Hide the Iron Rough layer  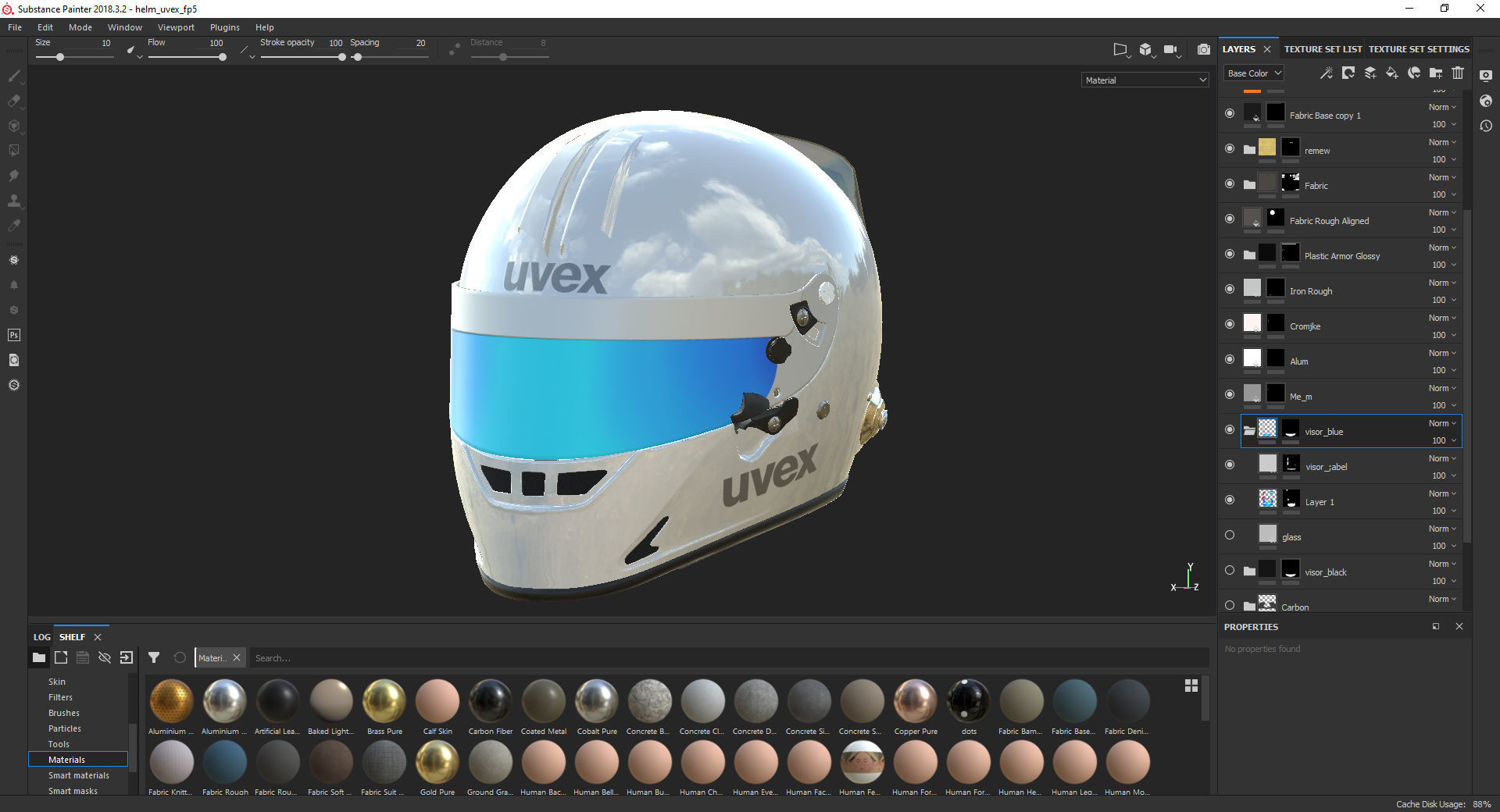coord(1230,289)
